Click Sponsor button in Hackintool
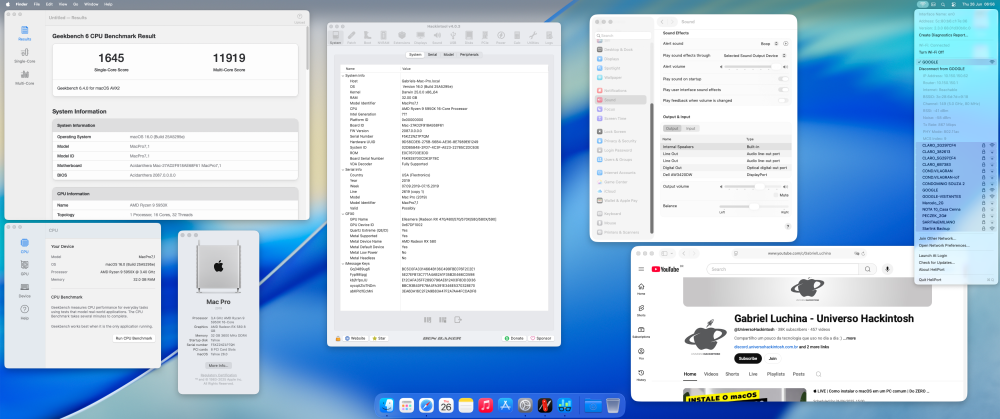The width and height of the screenshot is (1000, 419). tap(541, 338)
